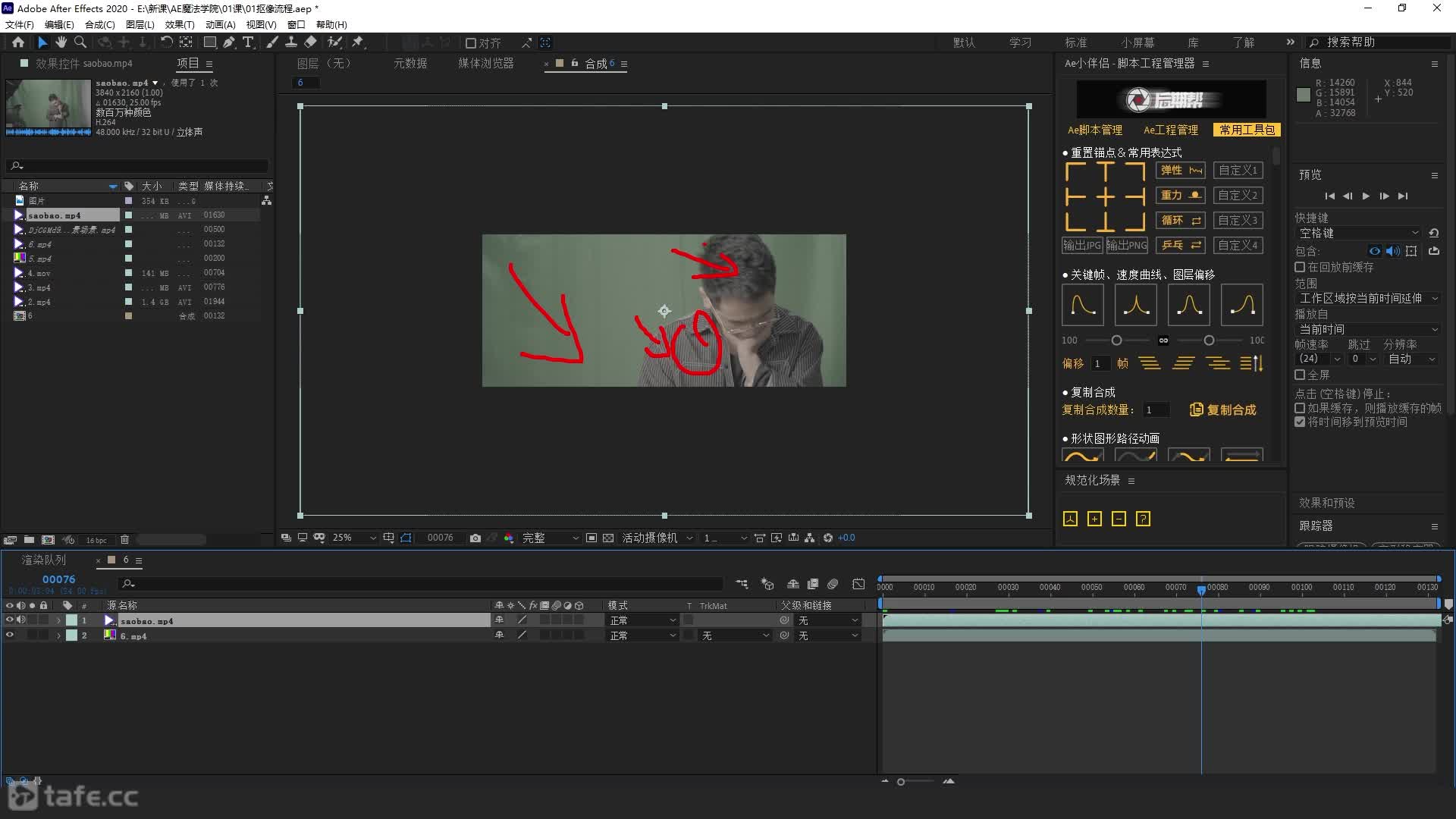Select the Rotation tool
Image resolution: width=1456 pixels, height=819 pixels.
(166, 42)
